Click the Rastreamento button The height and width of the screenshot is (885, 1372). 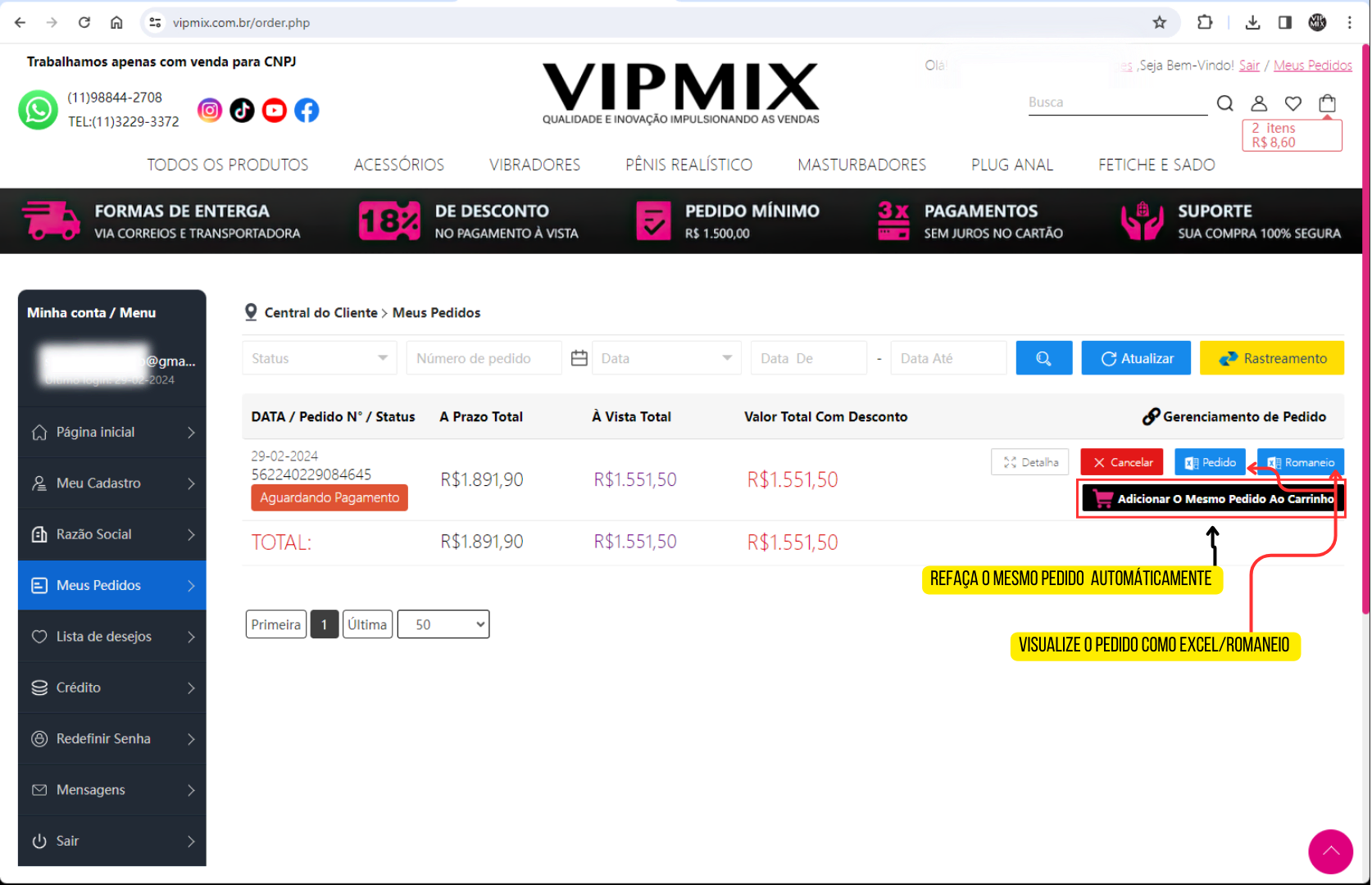pos(1272,358)
